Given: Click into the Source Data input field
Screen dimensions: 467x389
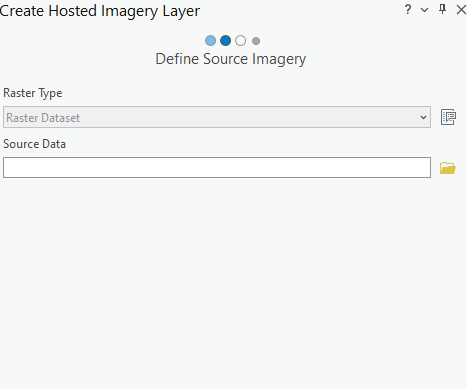Looking at the screenshot, I should click(217, 167).
